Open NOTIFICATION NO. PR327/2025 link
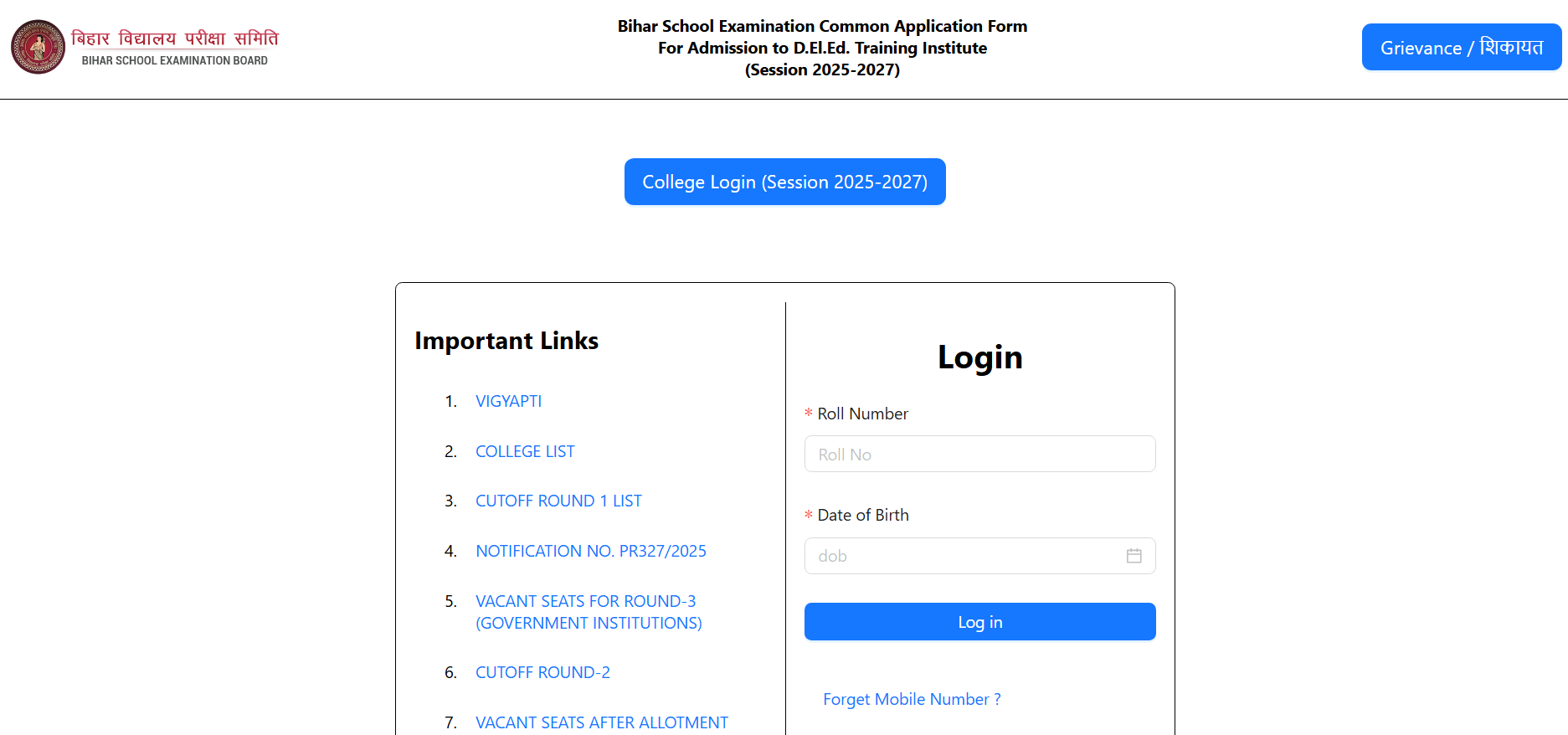1568x735 pixels. click(590, 551)
